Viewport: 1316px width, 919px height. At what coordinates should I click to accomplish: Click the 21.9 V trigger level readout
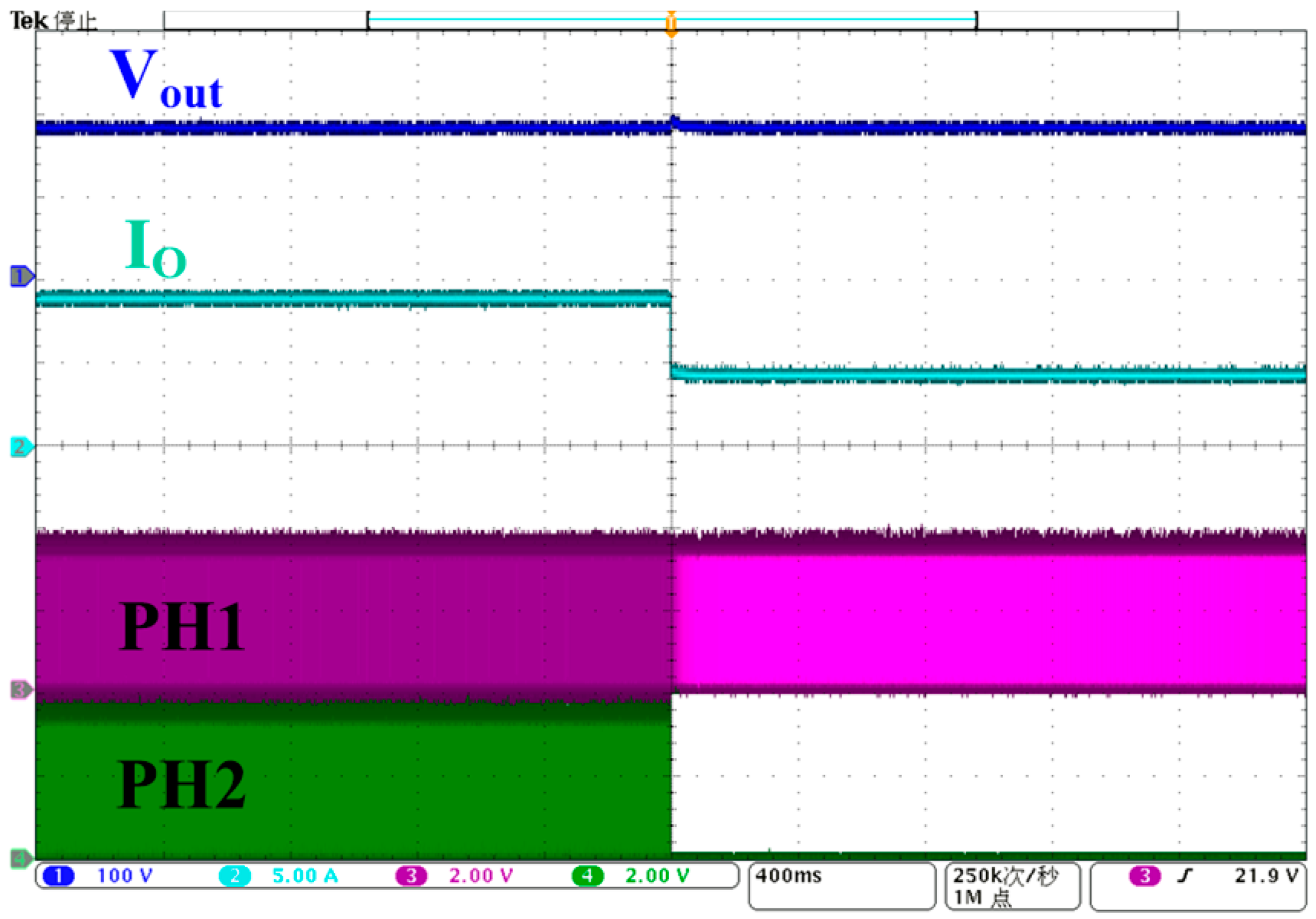point(1266,875)
